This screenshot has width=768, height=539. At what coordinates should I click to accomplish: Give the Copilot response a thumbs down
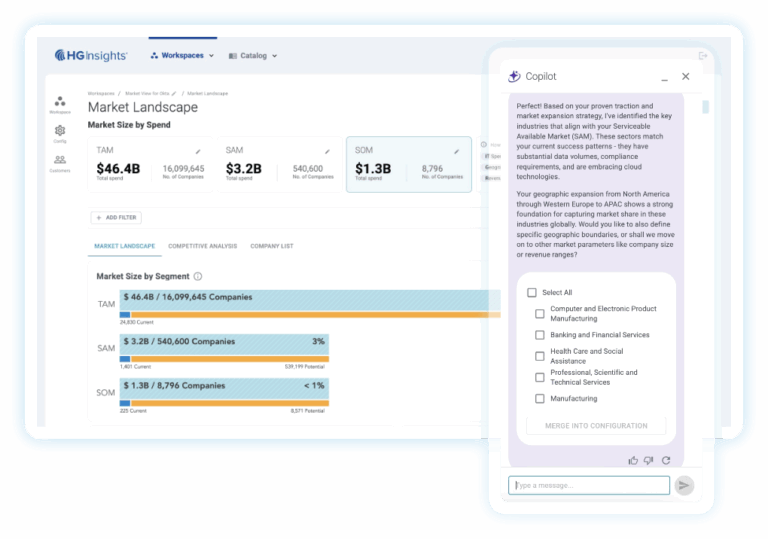pos(649,461)
